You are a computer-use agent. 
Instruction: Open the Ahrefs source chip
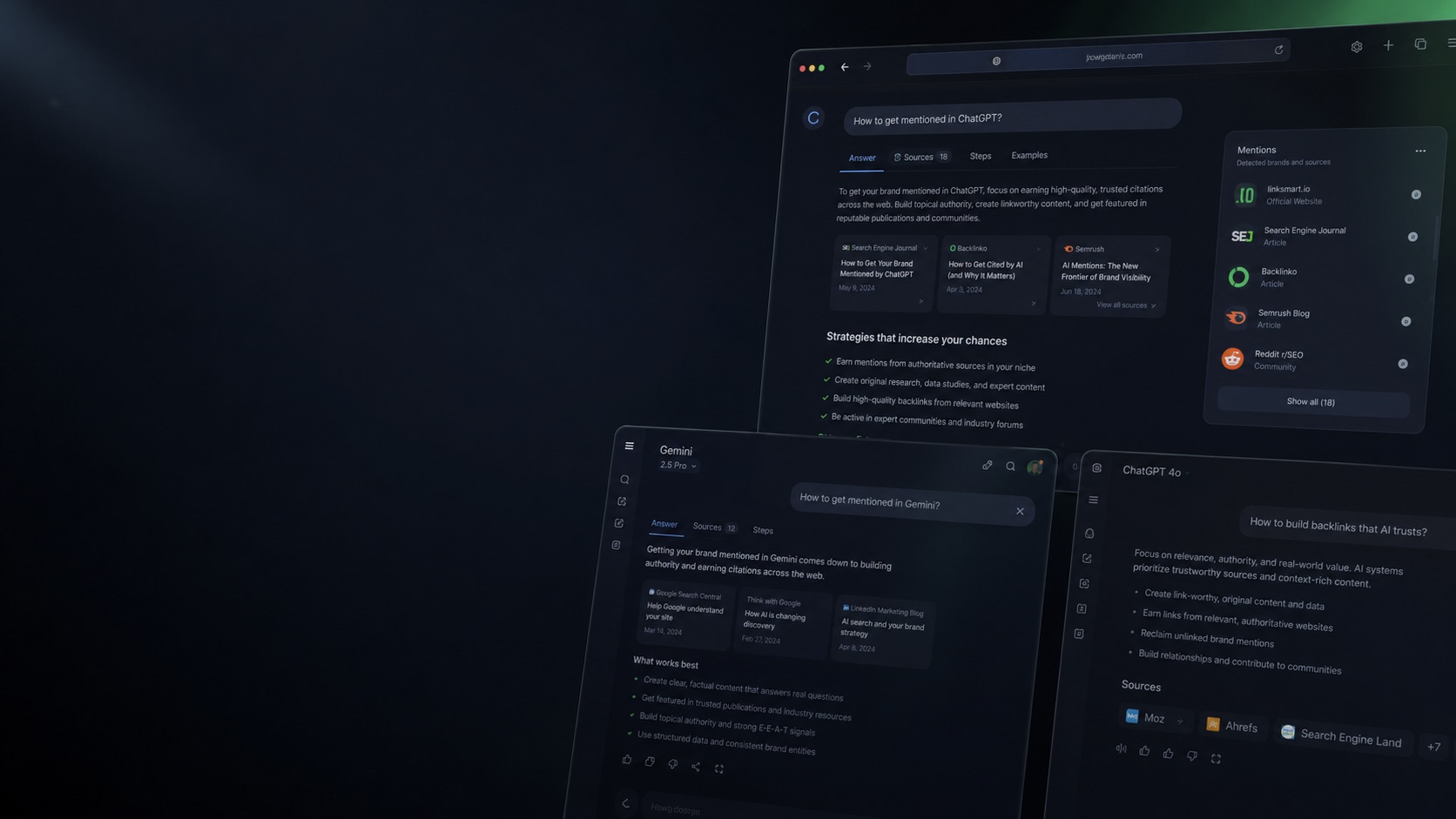(1232, 726)
